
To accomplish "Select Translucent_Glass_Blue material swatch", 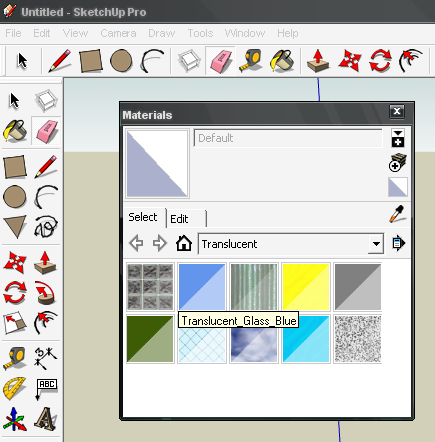I will (202, 287).
